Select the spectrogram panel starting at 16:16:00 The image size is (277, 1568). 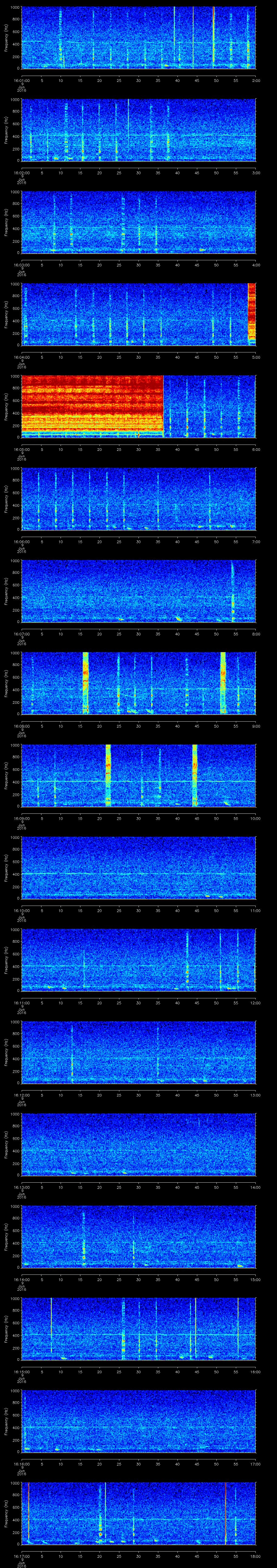(x=138, y=1421)
